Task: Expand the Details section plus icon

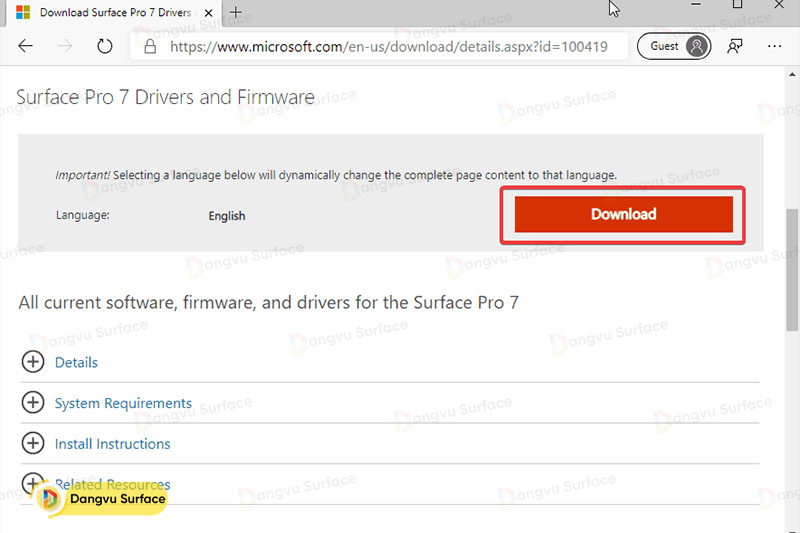Action: point(33,362)
